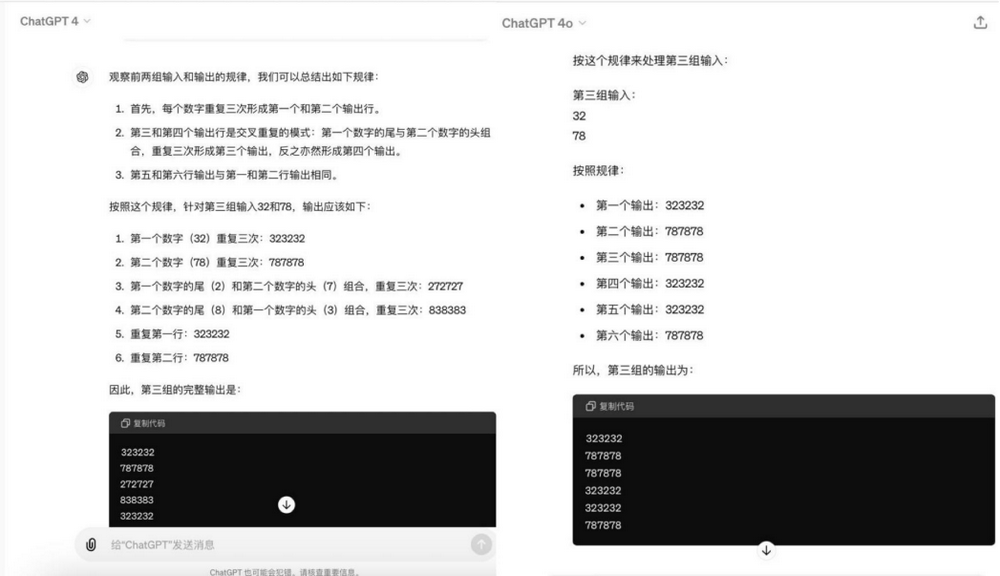
Task: Open the ChatGPT 4o model selector
Action: 543,23
